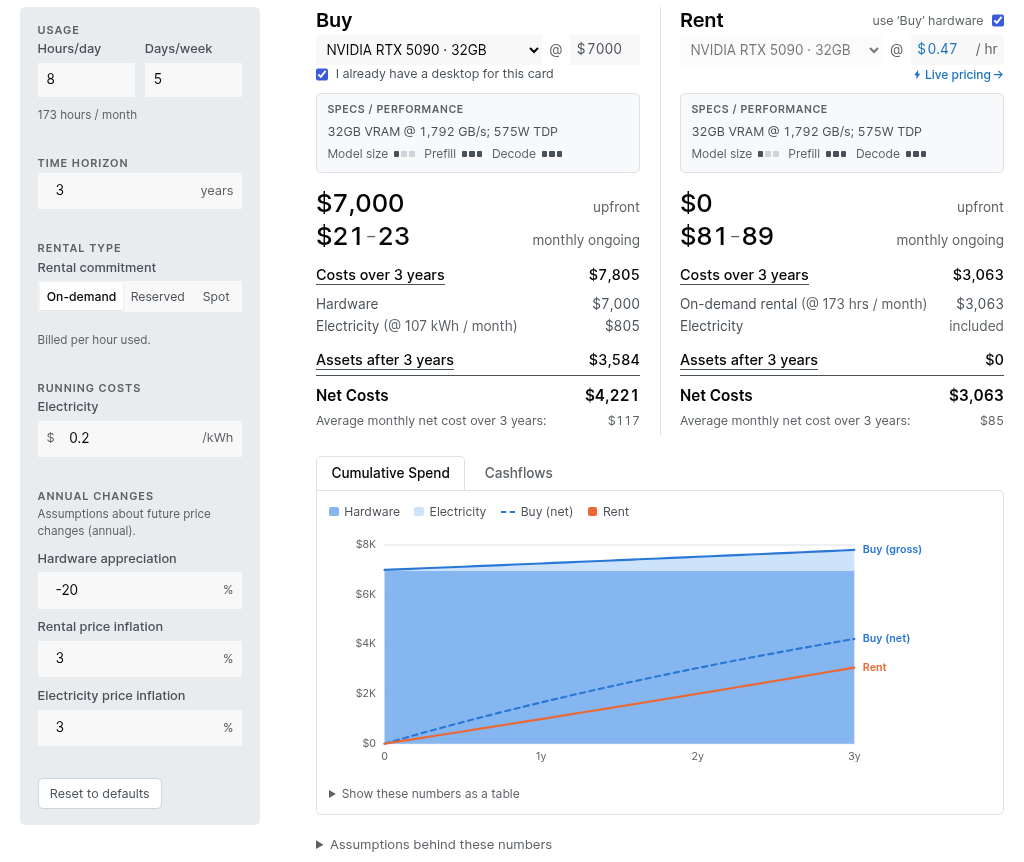Click 'Costs over 3 years' under Rent
This screenshot has height=862, width=1024.
[744, 275]
